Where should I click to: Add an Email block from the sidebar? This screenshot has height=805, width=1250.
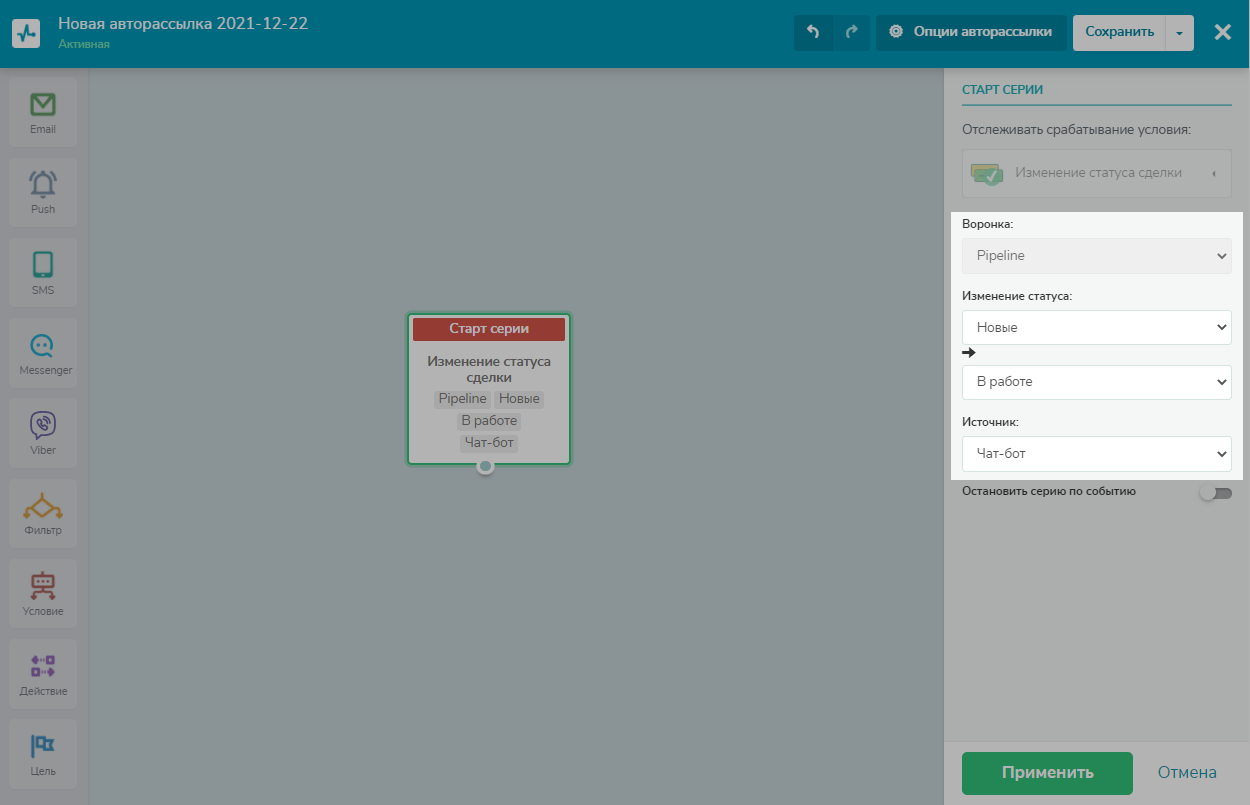(43, 113)
